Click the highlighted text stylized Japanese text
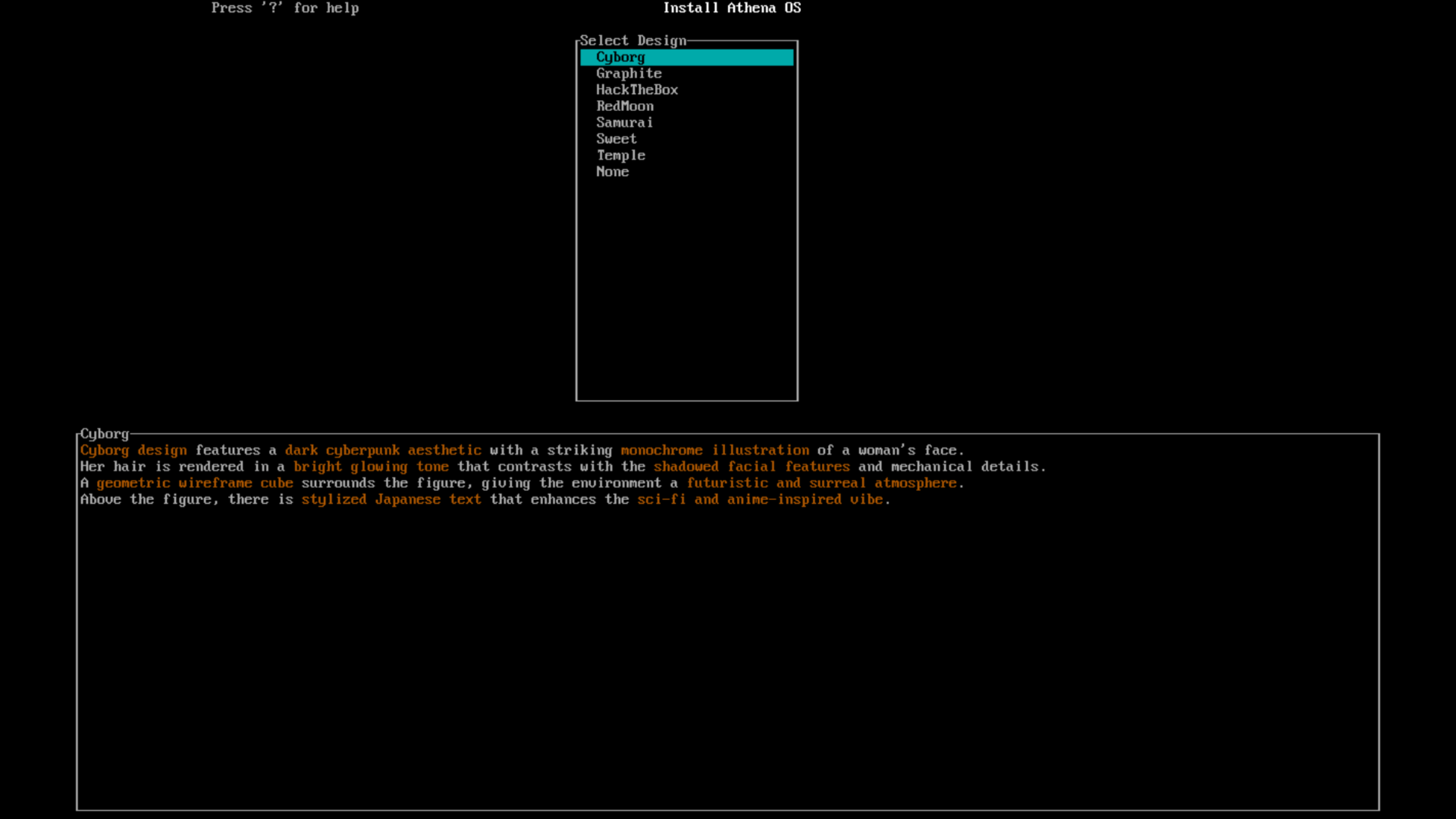1456x819 pixels. pyautogui.click(x=391, y=499)
